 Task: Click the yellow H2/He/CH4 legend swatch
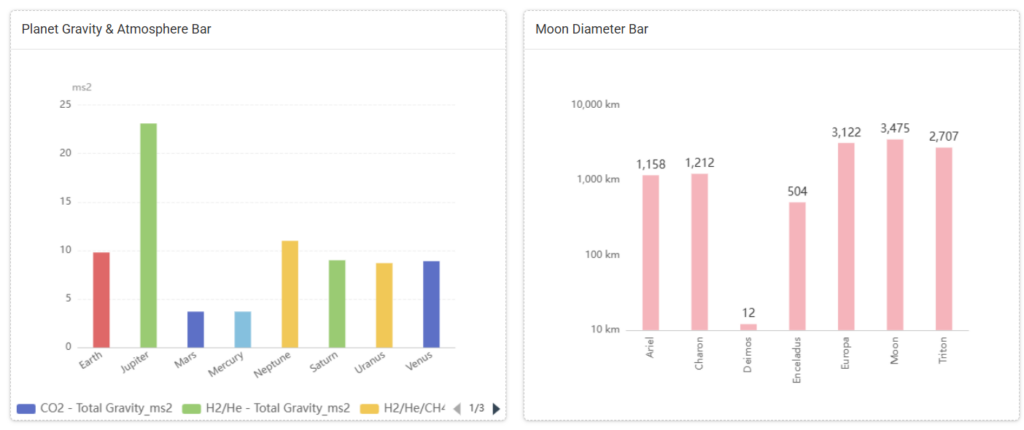[x=370, y=409]
